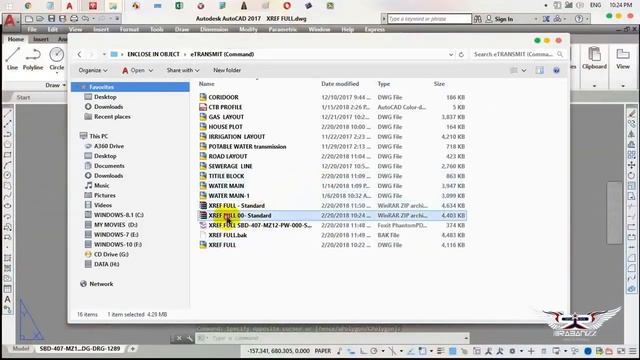
Task: Expand the Open button dropdown arrow
Action: coord(151,71)
